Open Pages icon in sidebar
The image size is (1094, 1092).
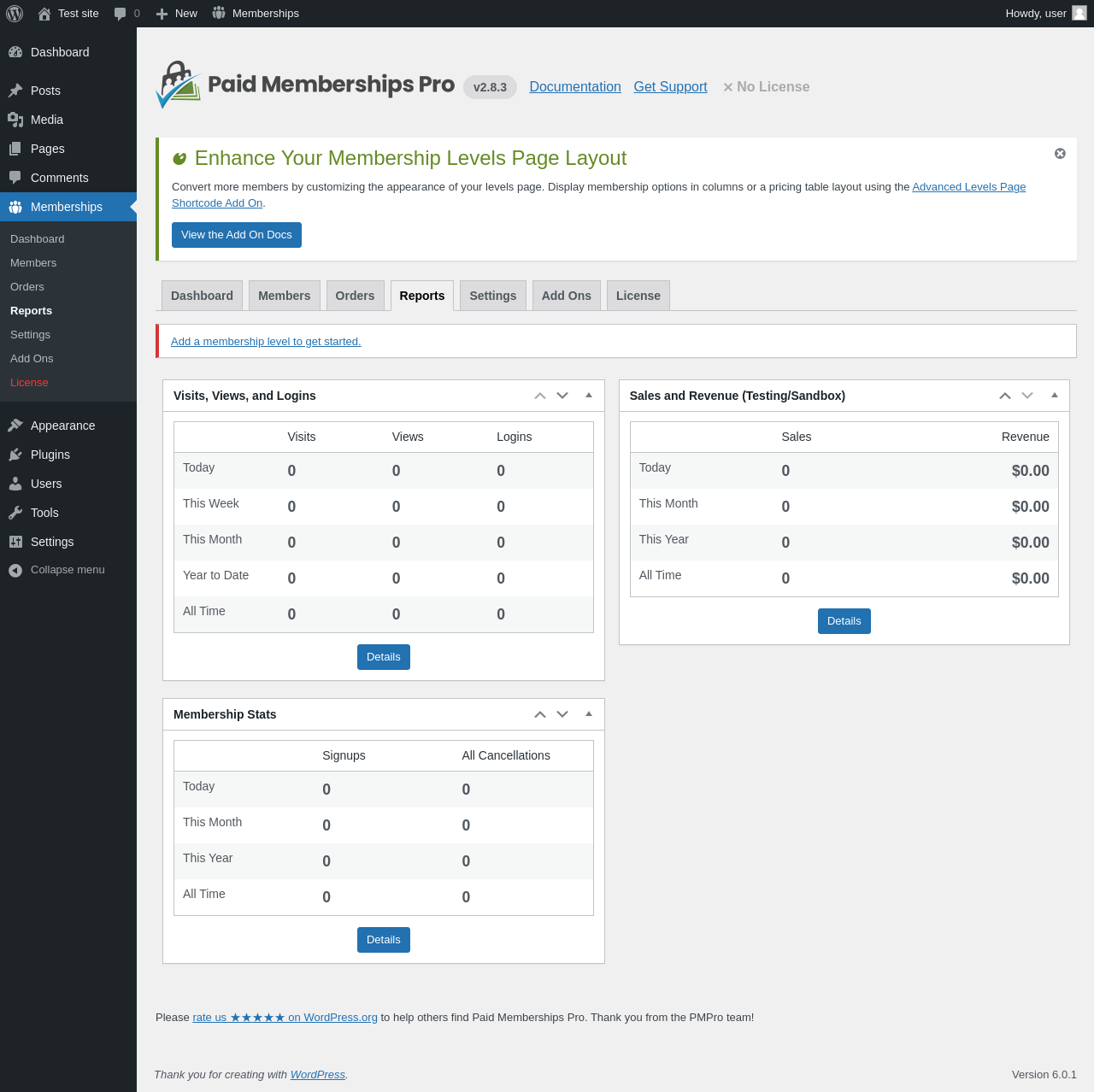(15, 149)
